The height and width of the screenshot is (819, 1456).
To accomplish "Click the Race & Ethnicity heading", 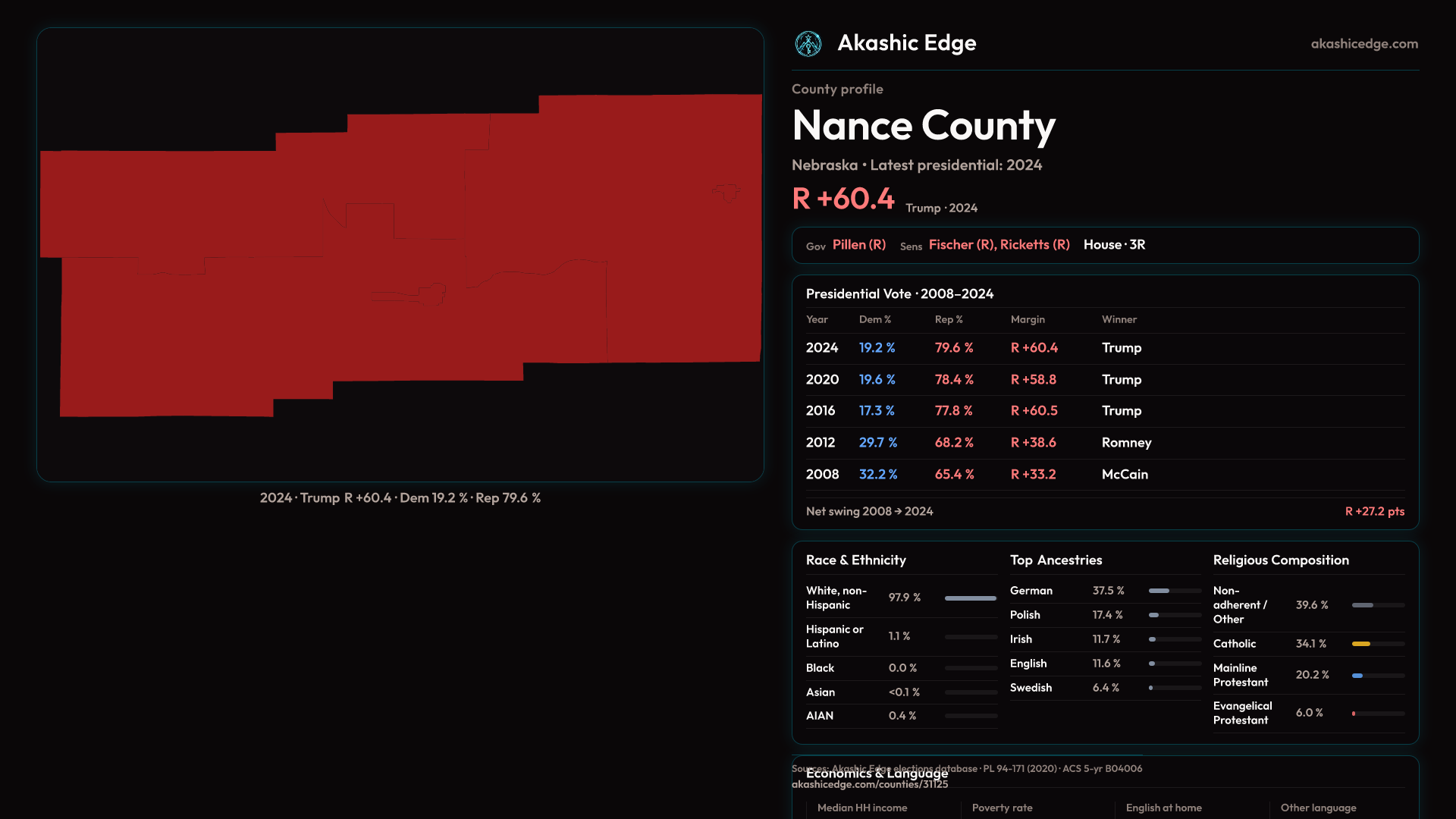I will point(855,560).
